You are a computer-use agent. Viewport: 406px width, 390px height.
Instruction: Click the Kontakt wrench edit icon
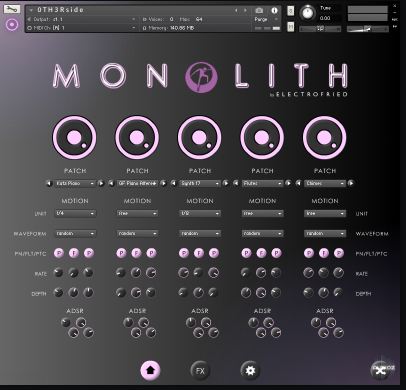[x=12, y=9]
